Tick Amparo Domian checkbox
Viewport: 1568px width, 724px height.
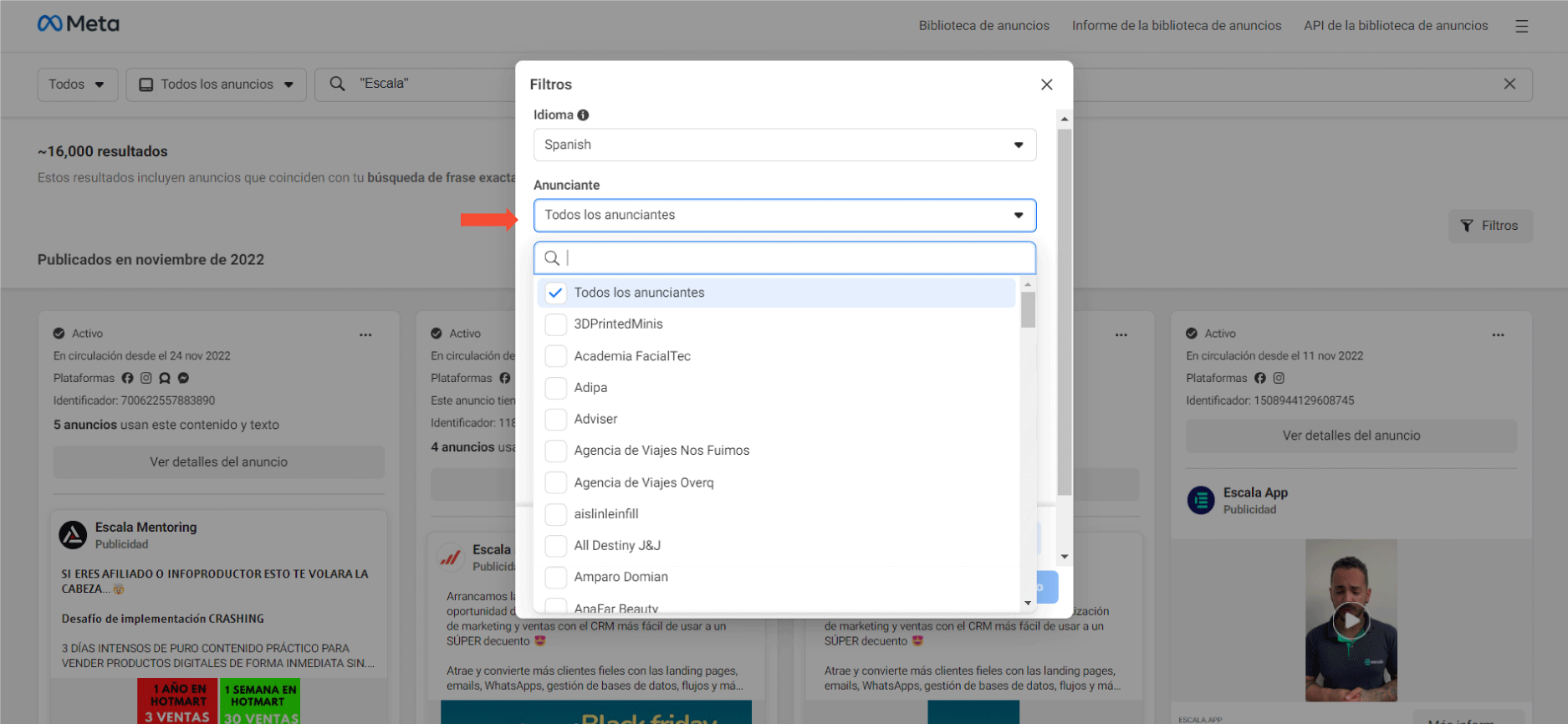coord(555,577)
